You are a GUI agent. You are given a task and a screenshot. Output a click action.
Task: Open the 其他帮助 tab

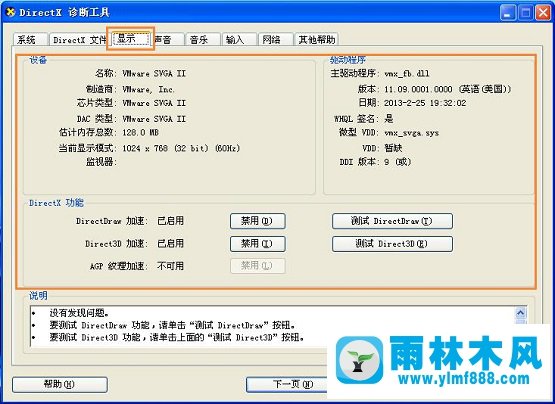point(316,39)
